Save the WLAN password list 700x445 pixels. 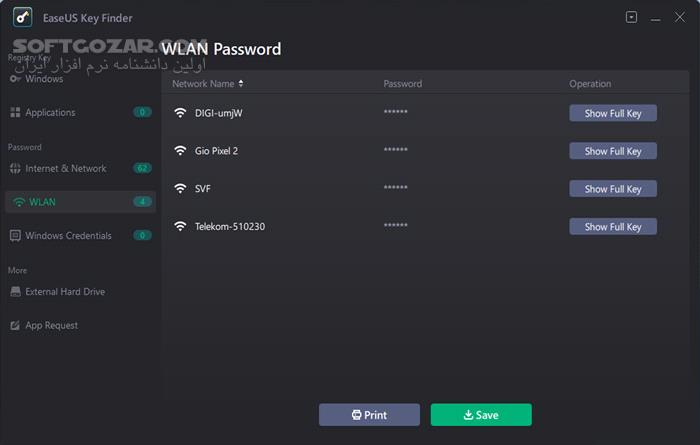pos(481,415)
